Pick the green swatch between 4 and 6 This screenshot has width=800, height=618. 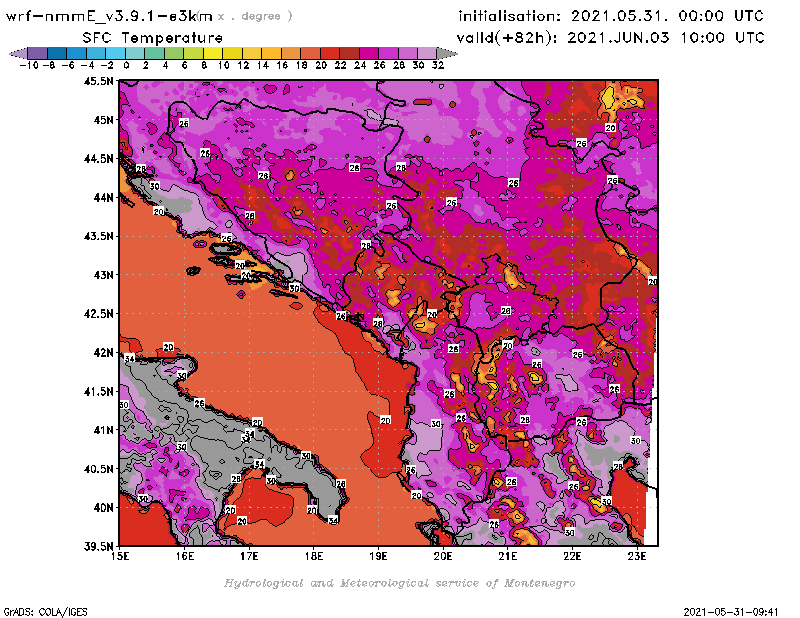tap(174, 53)
